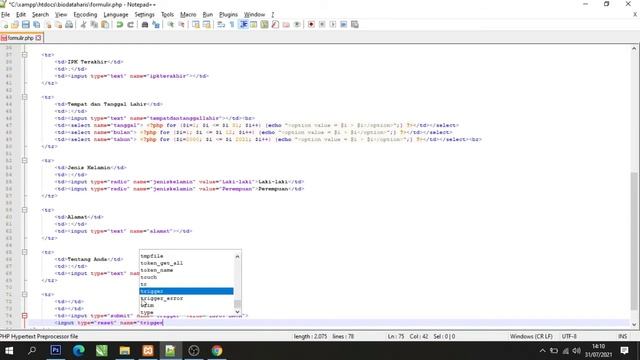Viewport: 640px width, 360px height.
Task: Collapse the fold marker at IPK Terakhir row
Action: click(24, 55)
